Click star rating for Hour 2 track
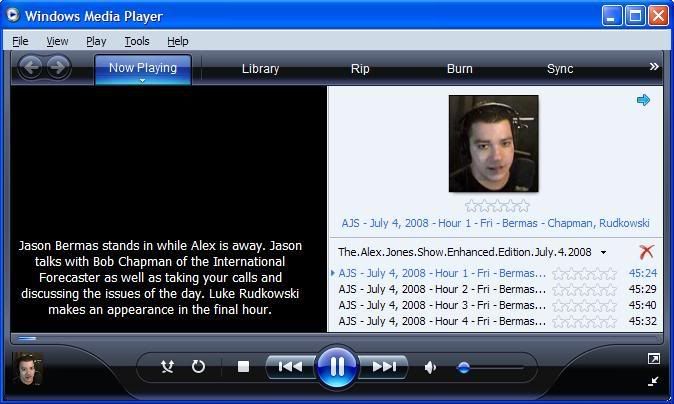Viewport: 674px width, 404px height. [585, 290]
